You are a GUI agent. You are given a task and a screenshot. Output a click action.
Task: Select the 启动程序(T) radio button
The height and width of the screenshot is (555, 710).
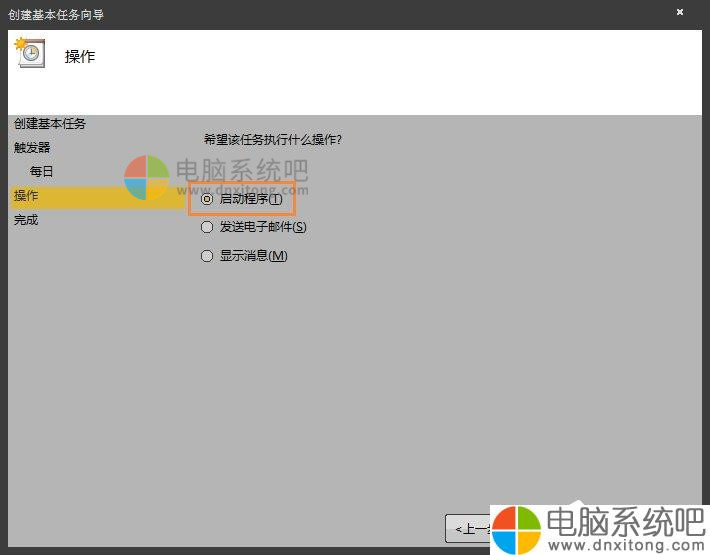pos(207,199)
